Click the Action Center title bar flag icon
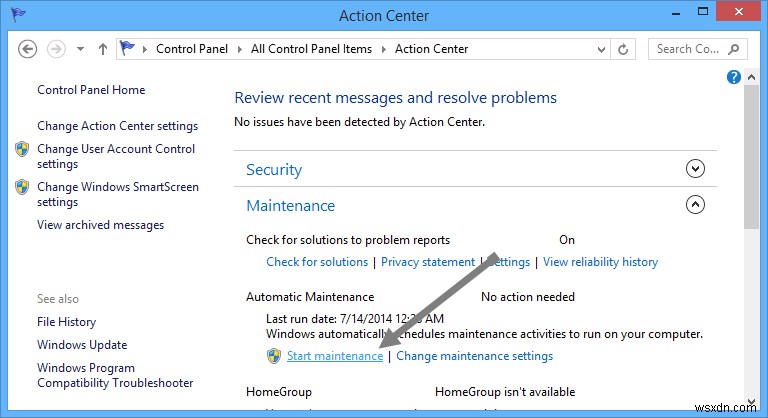This screenshot has height=418, width=768. (18, 15)
